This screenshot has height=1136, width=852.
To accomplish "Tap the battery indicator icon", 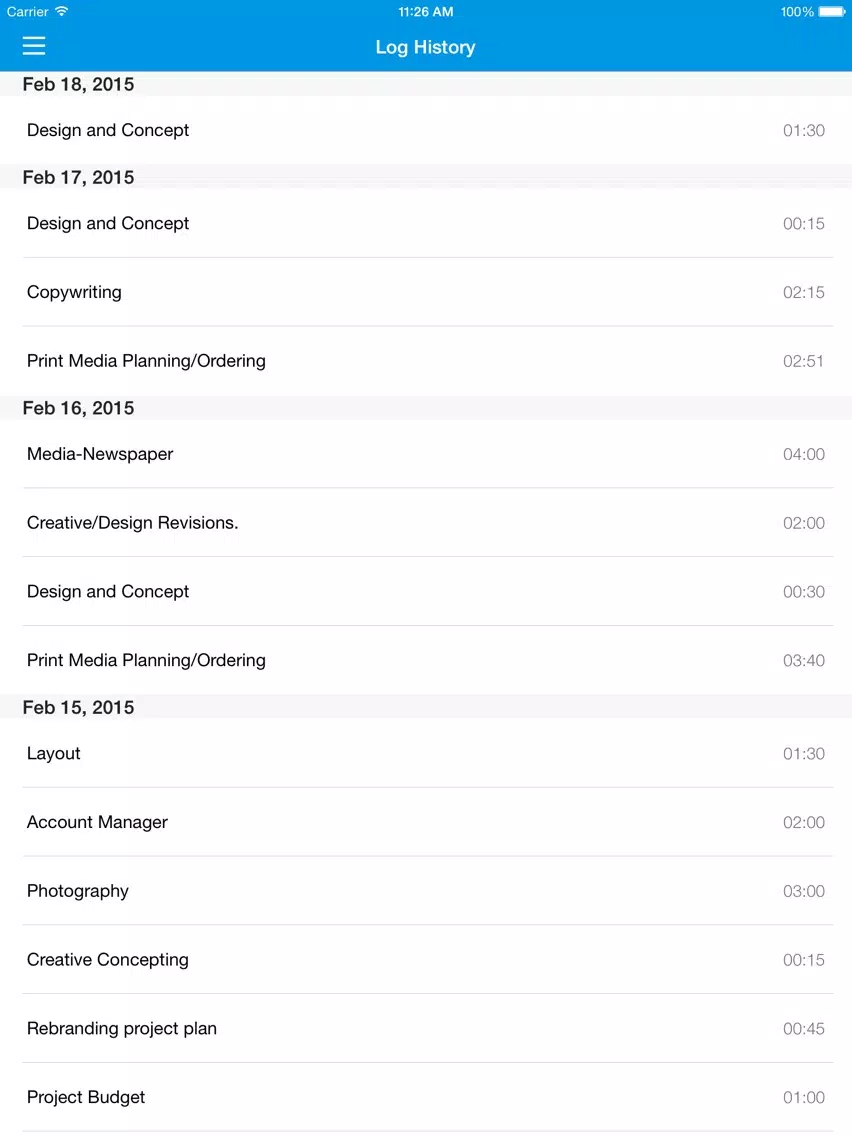I will coord(831,12).
